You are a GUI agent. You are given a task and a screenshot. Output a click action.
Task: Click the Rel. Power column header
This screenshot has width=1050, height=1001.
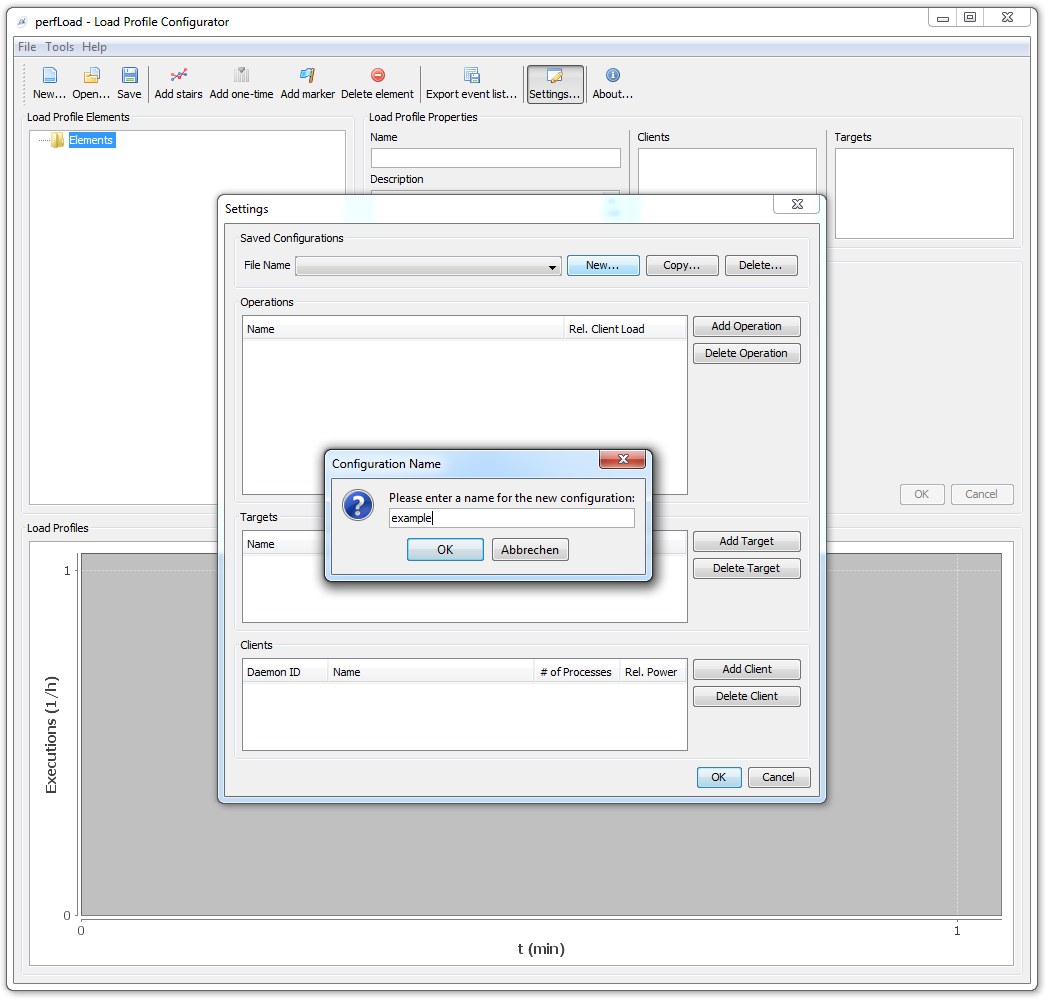(652, 672)
